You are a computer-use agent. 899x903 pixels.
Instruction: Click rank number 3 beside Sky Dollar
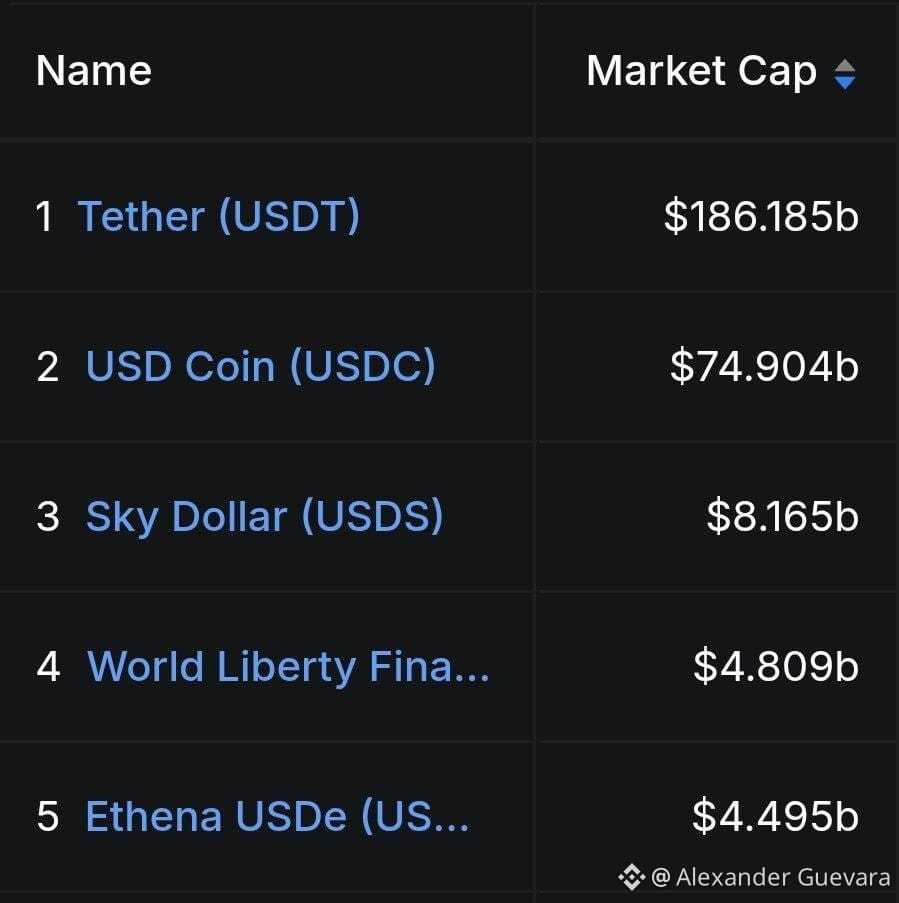pyautogui.click(x=48, y=517)
